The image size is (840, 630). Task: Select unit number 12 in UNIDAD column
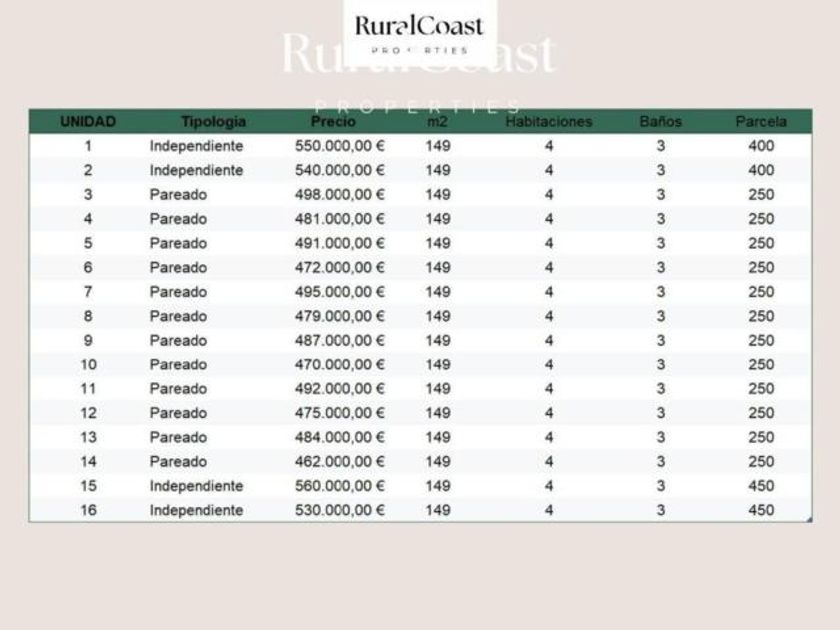88,413
